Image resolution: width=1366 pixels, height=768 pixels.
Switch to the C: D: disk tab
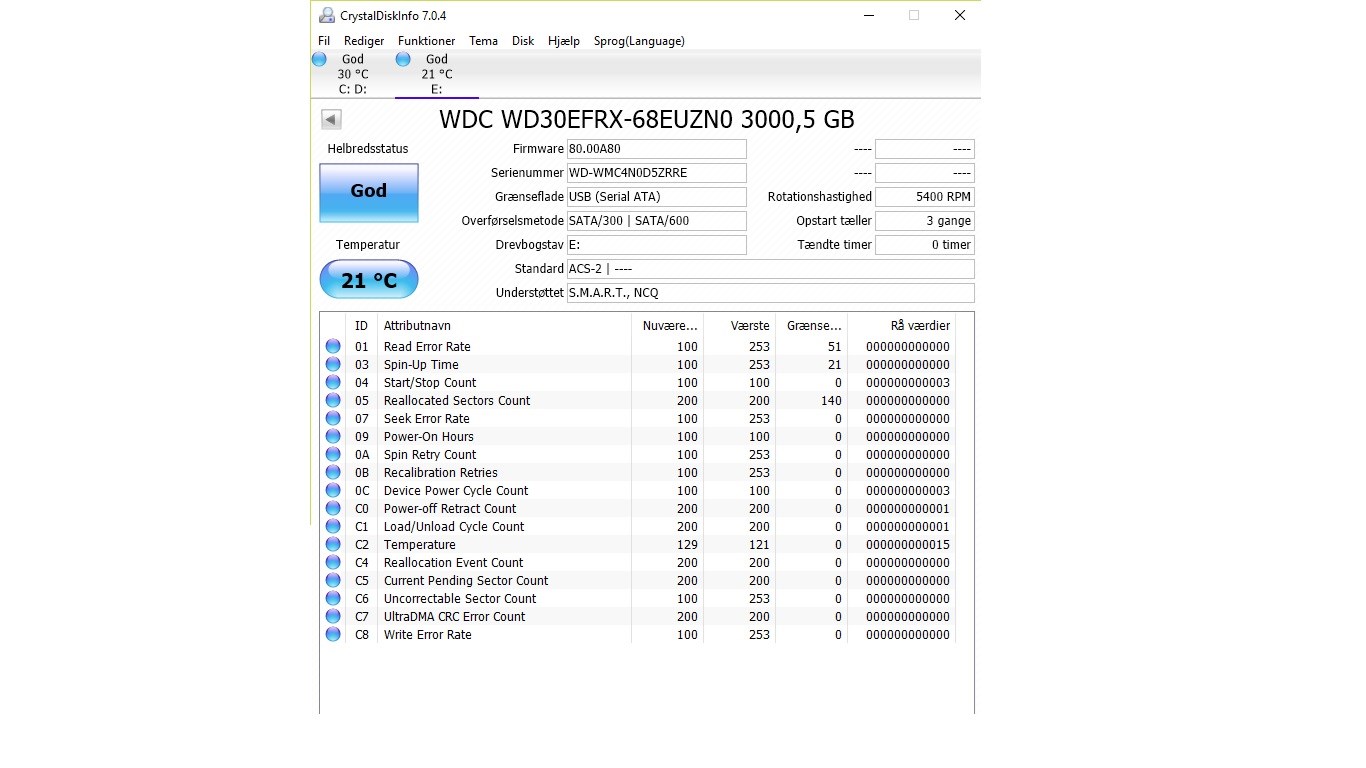click(x=353, y=74)
